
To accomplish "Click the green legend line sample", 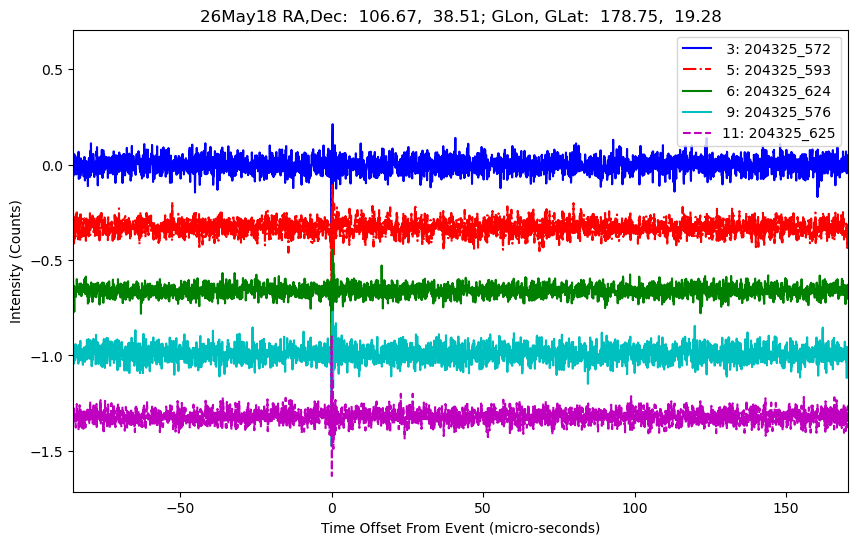I will (697, 91).
